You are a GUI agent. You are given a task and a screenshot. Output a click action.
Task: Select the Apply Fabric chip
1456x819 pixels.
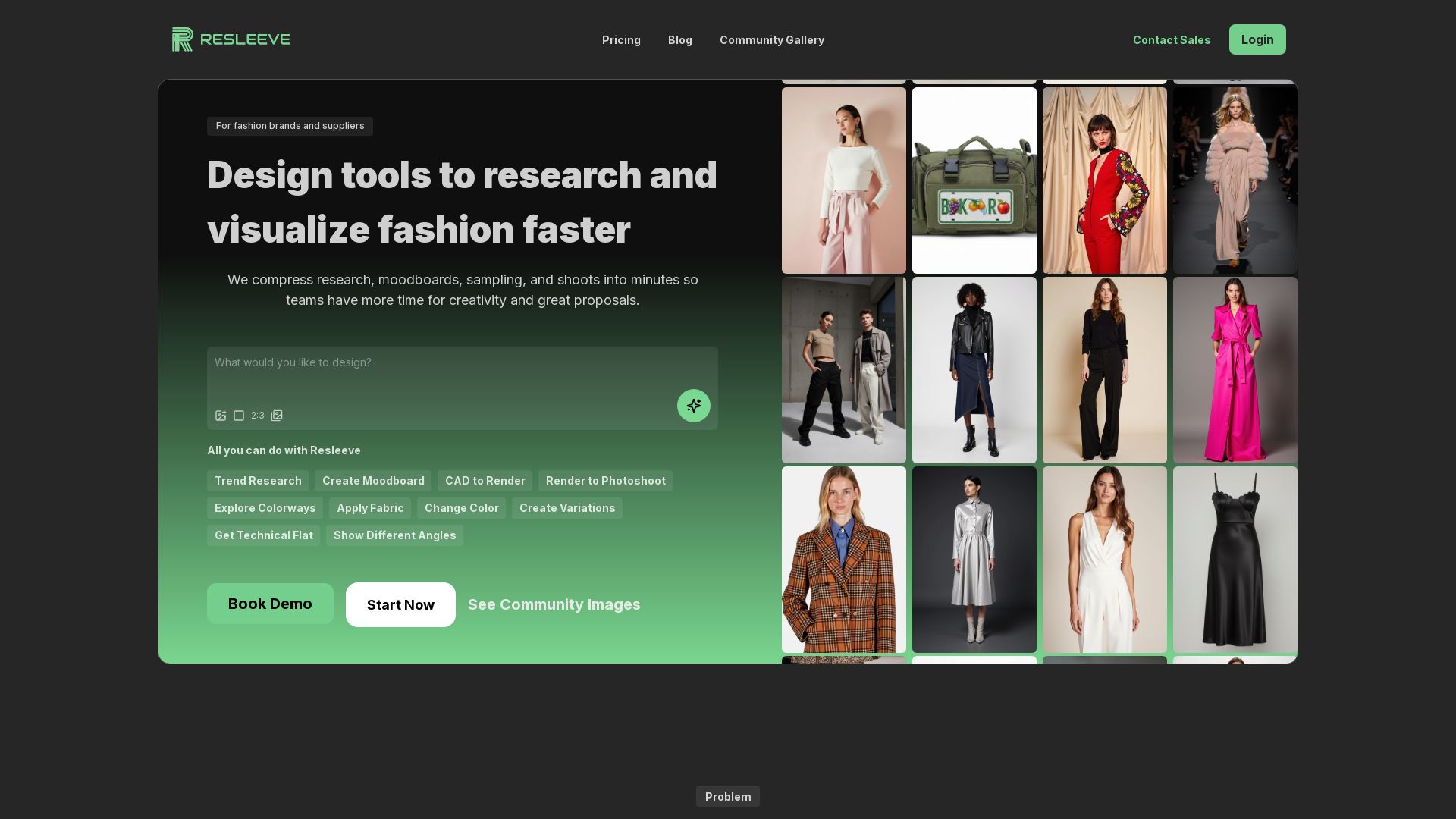(370, 508)
